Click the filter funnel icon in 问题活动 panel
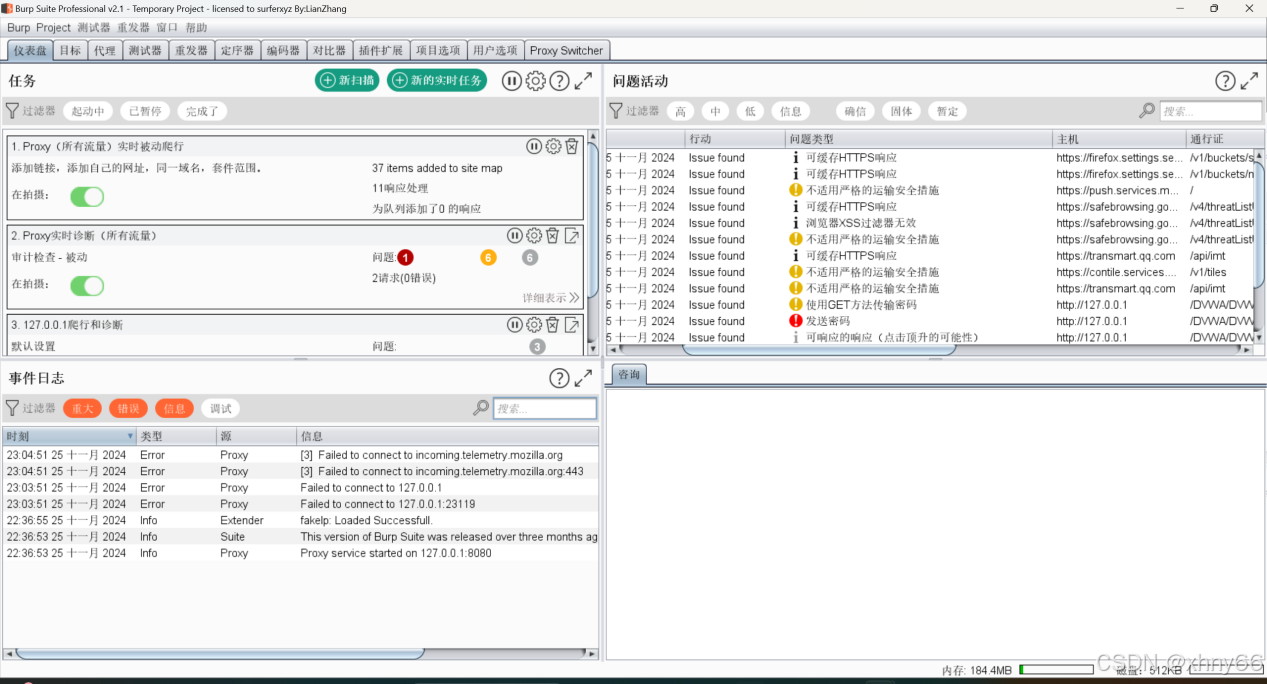This screenshot has height=684, width=1267. click(616, 111)
